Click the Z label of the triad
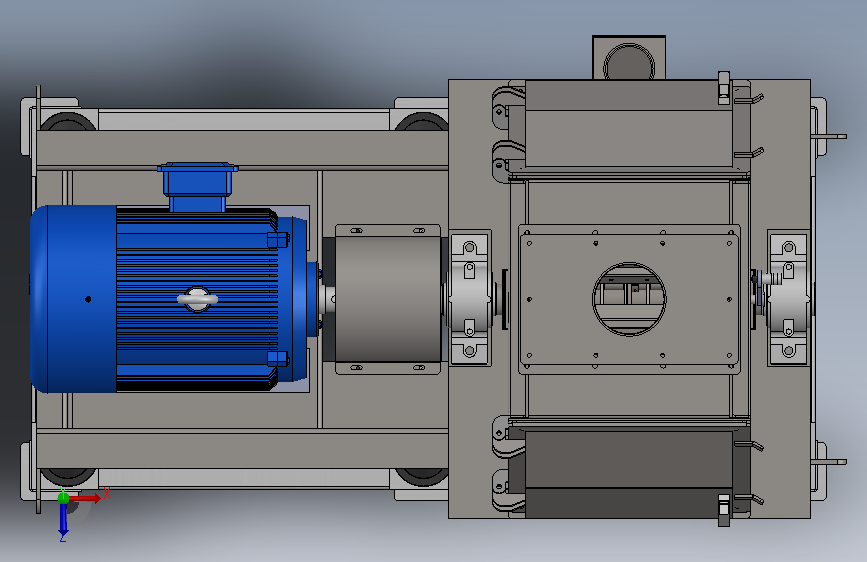 click(x=63, y=537)
